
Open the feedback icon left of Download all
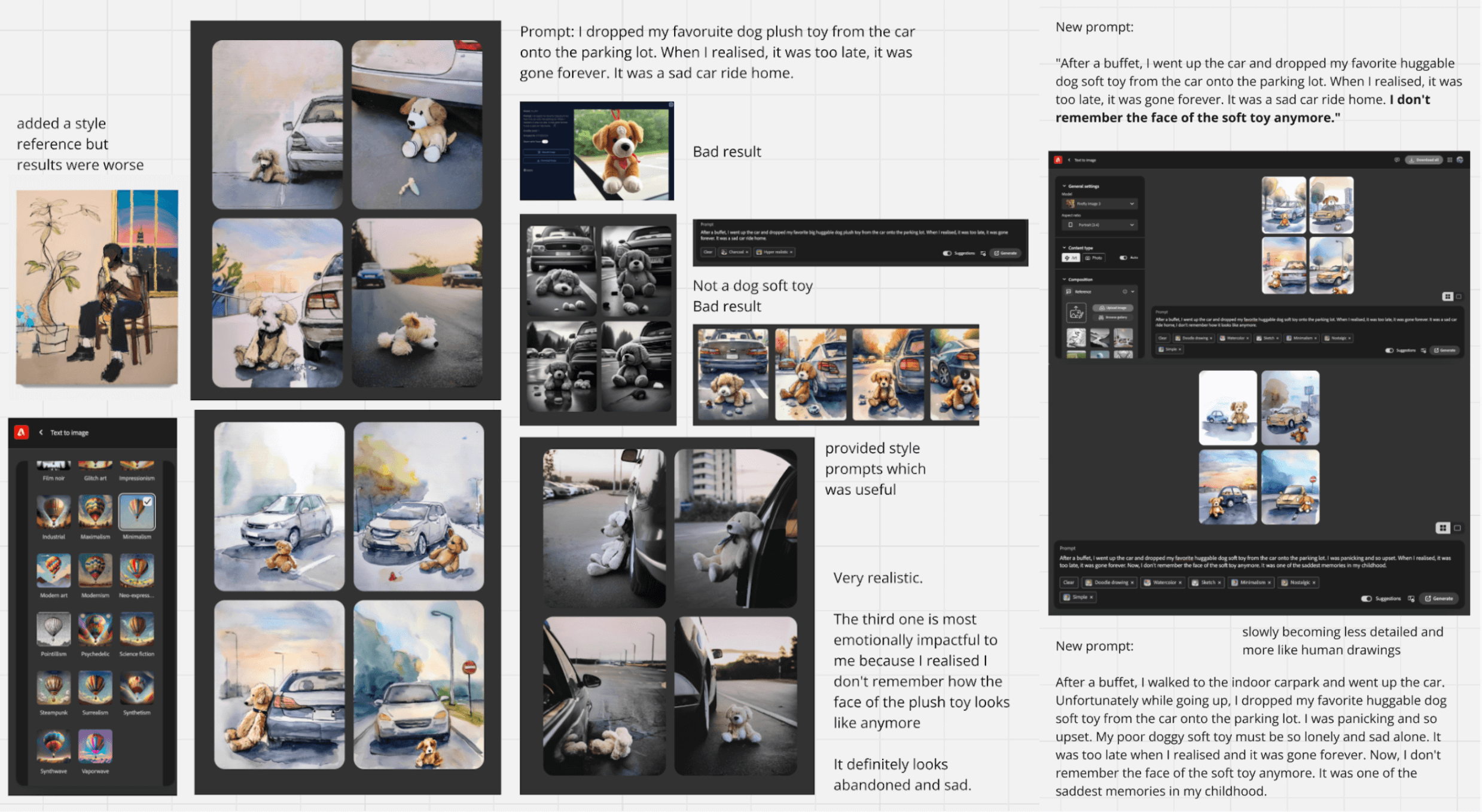click(1396, 160)
